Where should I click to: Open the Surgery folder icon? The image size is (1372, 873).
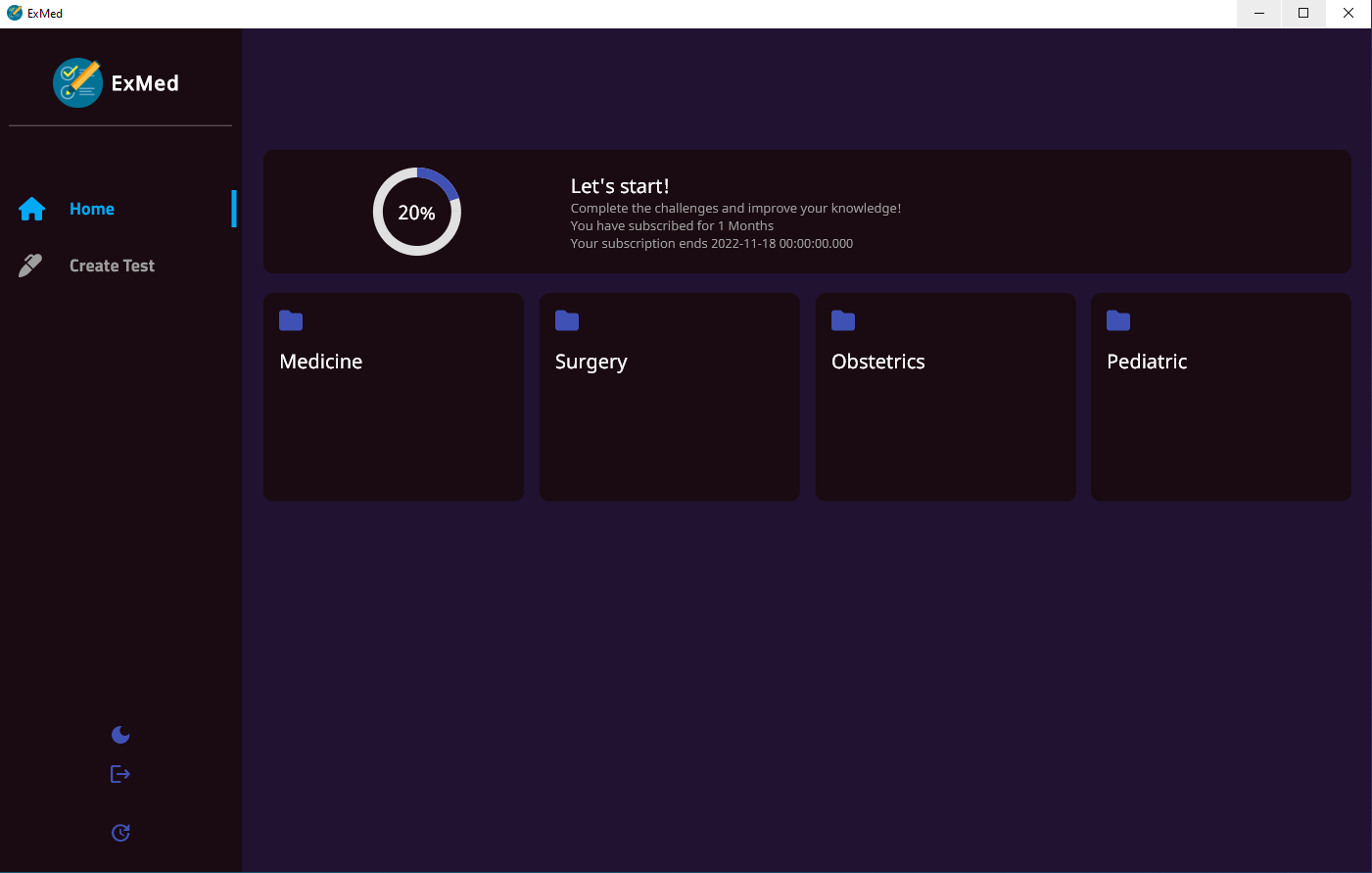[567, 320]
